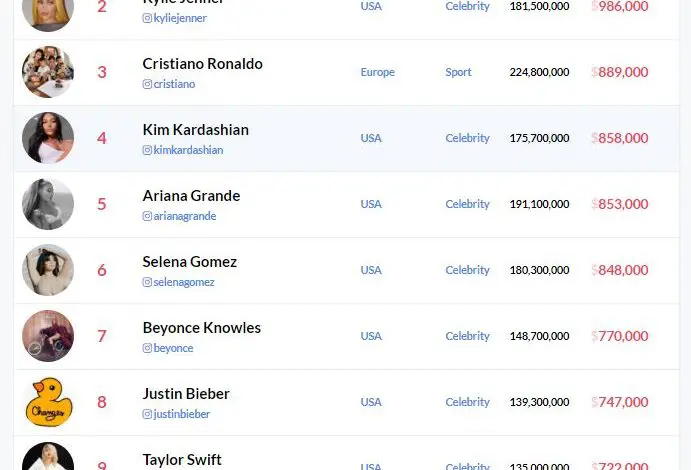
Task: Click the Instagram icon beside beyonce handle
Action: pyautogui.click(x=147, y=348)
